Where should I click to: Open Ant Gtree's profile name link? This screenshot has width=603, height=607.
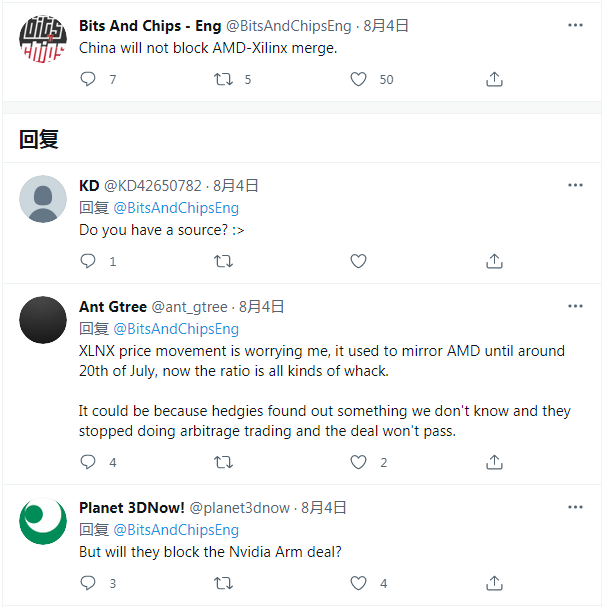pos(113,307)
